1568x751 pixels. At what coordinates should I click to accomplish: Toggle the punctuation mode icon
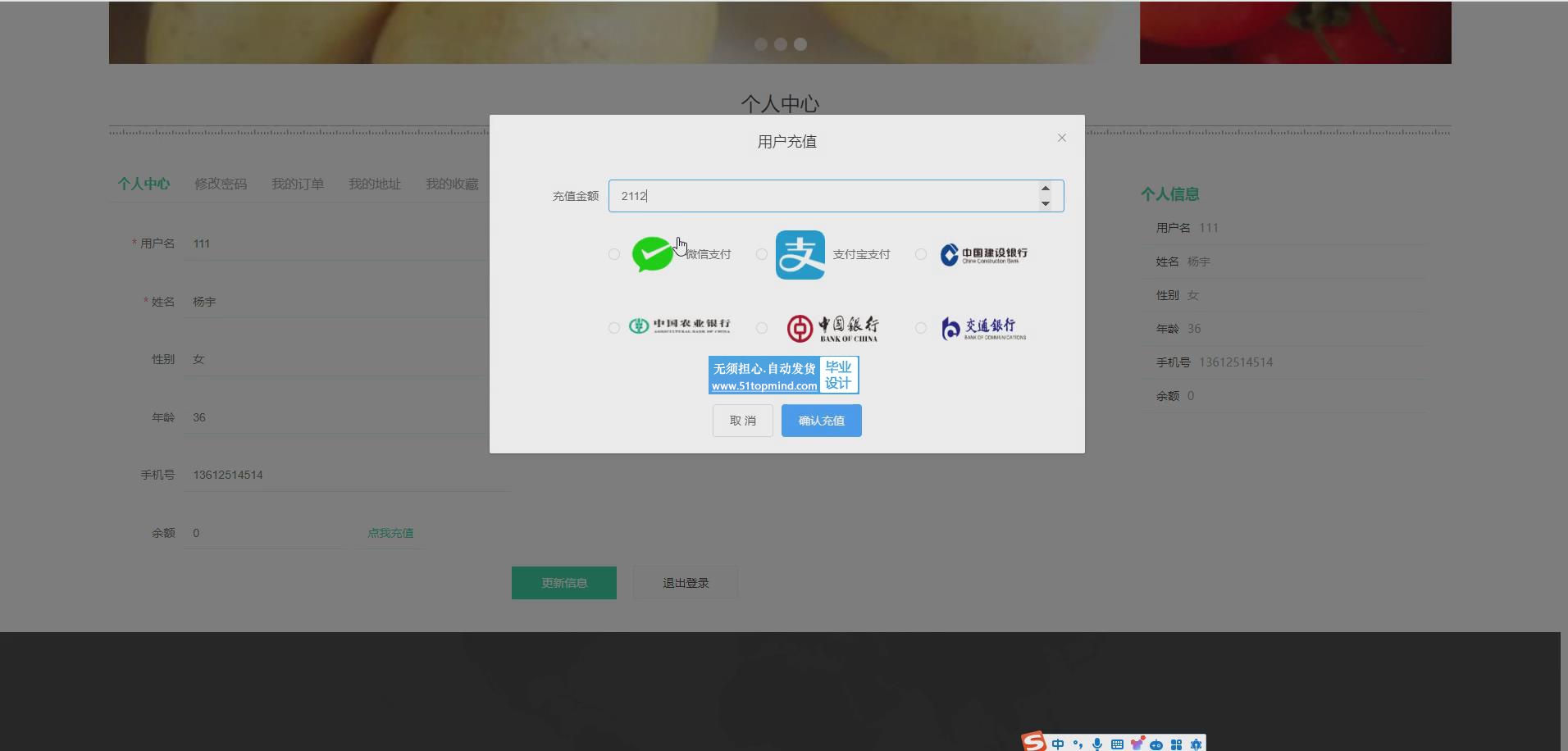click(x=1078, y=744)
